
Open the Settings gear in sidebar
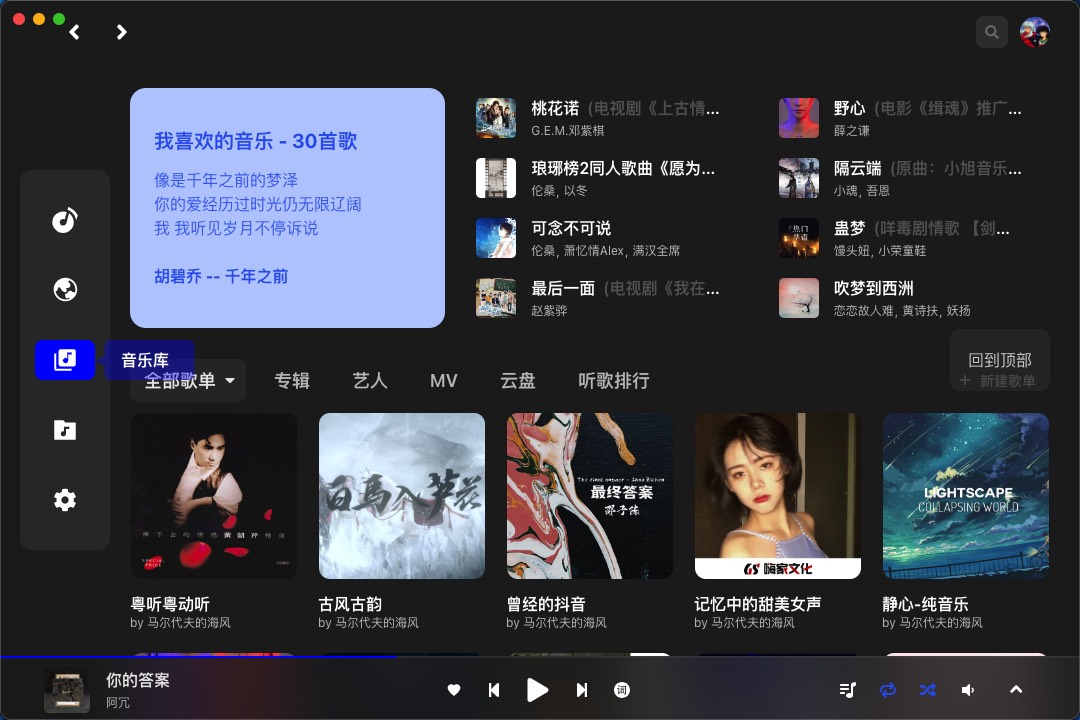pyautogui.click(x=65, y=499)
